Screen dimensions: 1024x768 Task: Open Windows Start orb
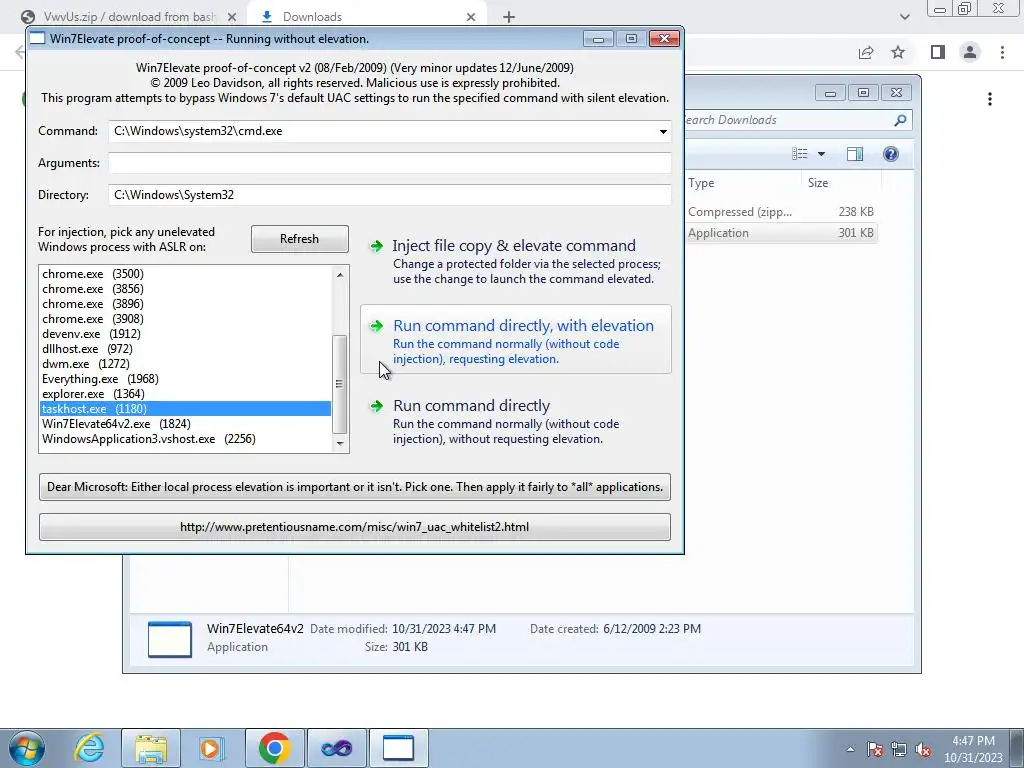[x=27, y=748]
